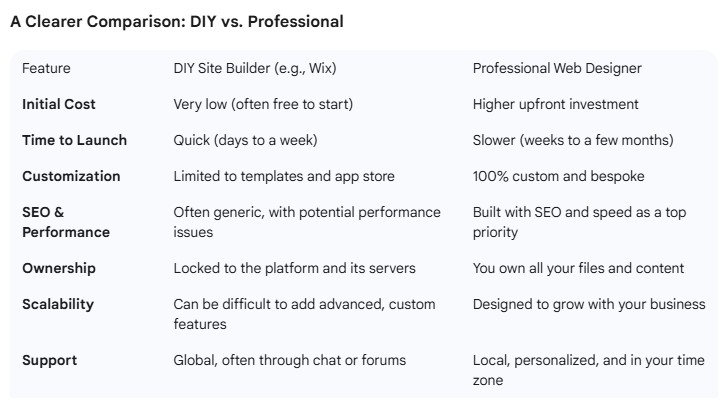722x402 pixels.
Task: Select the 'Time to Launch' row label
Action: click(x=74, y=140)
